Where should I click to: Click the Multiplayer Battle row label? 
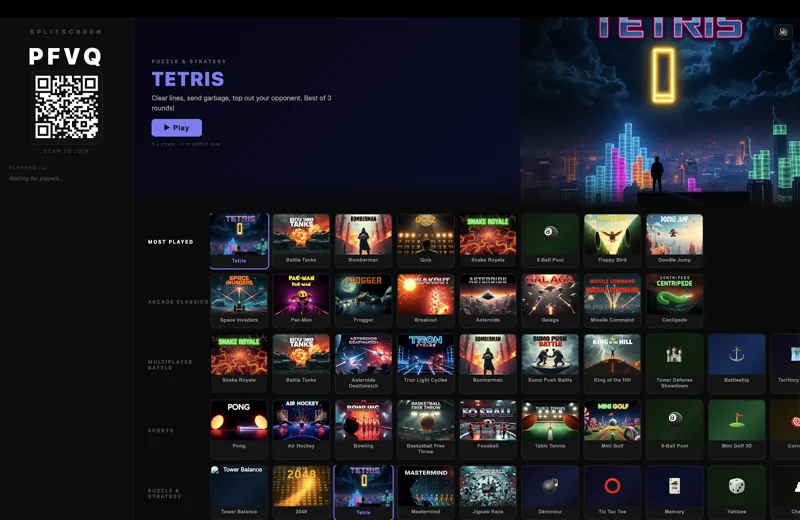[170, 364]
